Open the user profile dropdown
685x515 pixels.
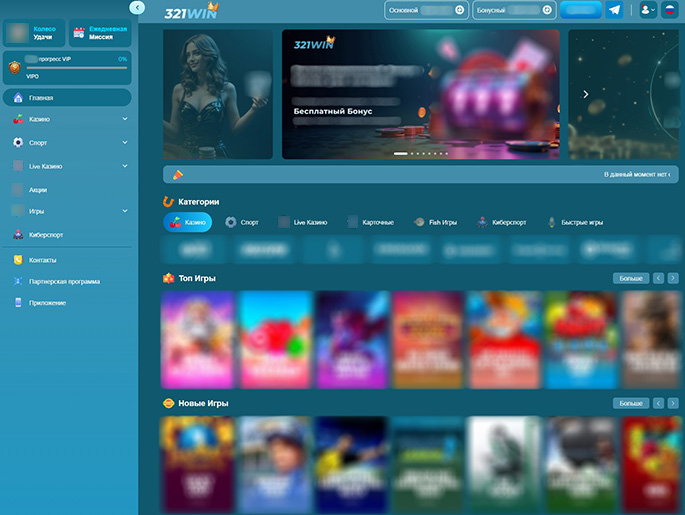pyautogui.click(x=646, y=10)
